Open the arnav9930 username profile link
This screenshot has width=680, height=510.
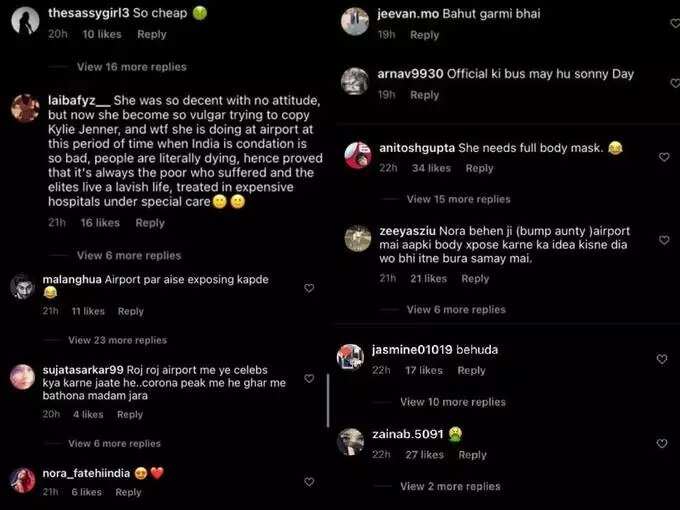pos(410,74)
